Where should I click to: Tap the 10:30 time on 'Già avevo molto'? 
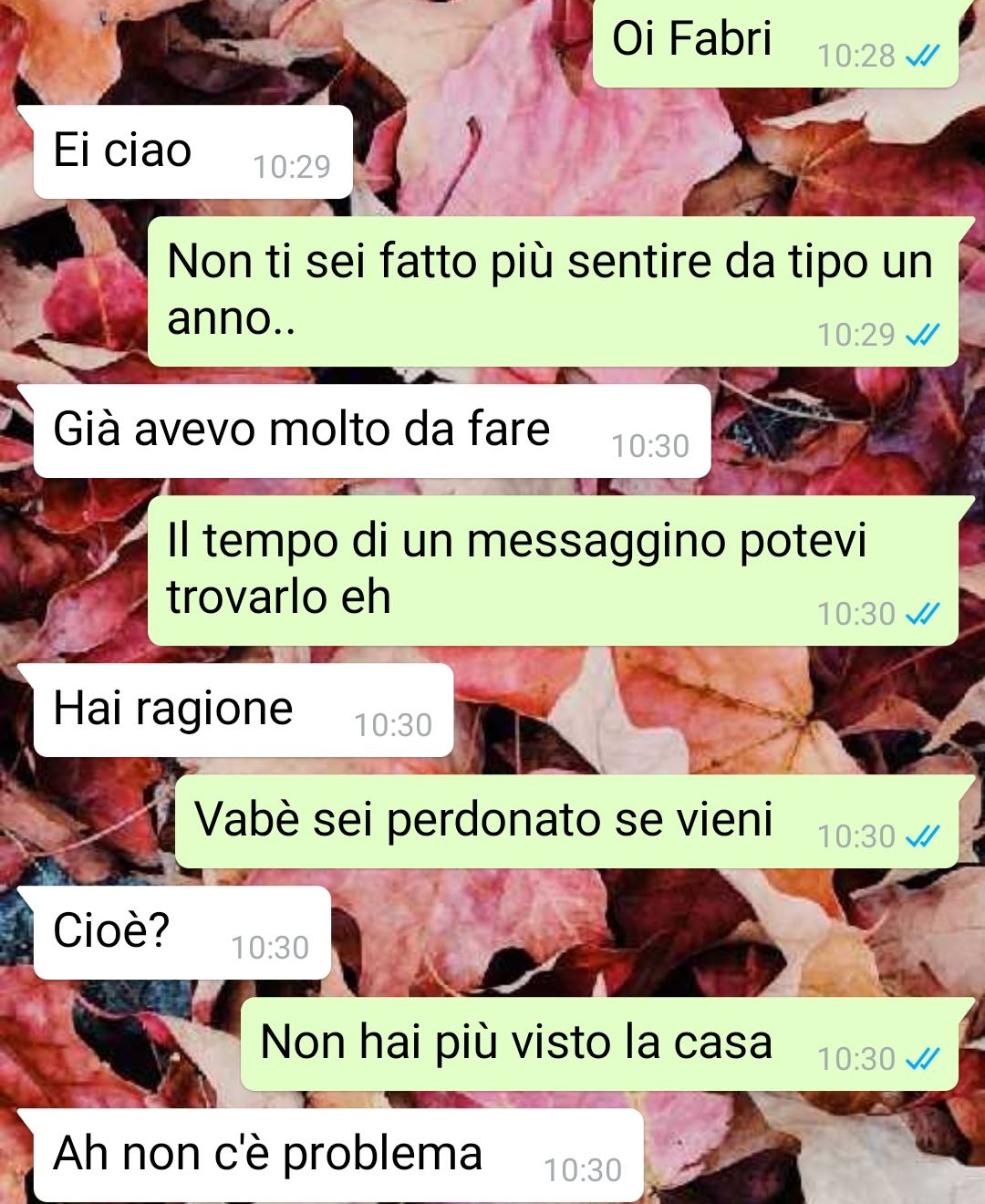point(650,446)
